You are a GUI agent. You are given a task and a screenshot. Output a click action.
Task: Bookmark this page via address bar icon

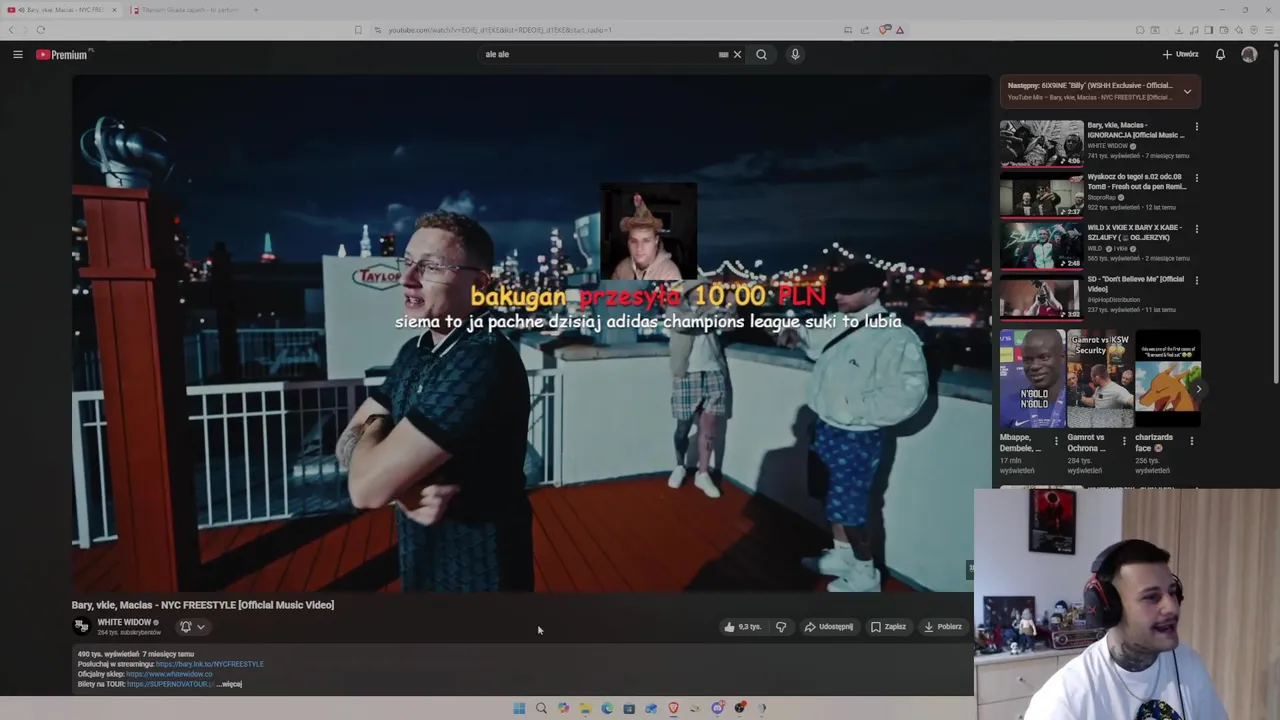point(358,30)
